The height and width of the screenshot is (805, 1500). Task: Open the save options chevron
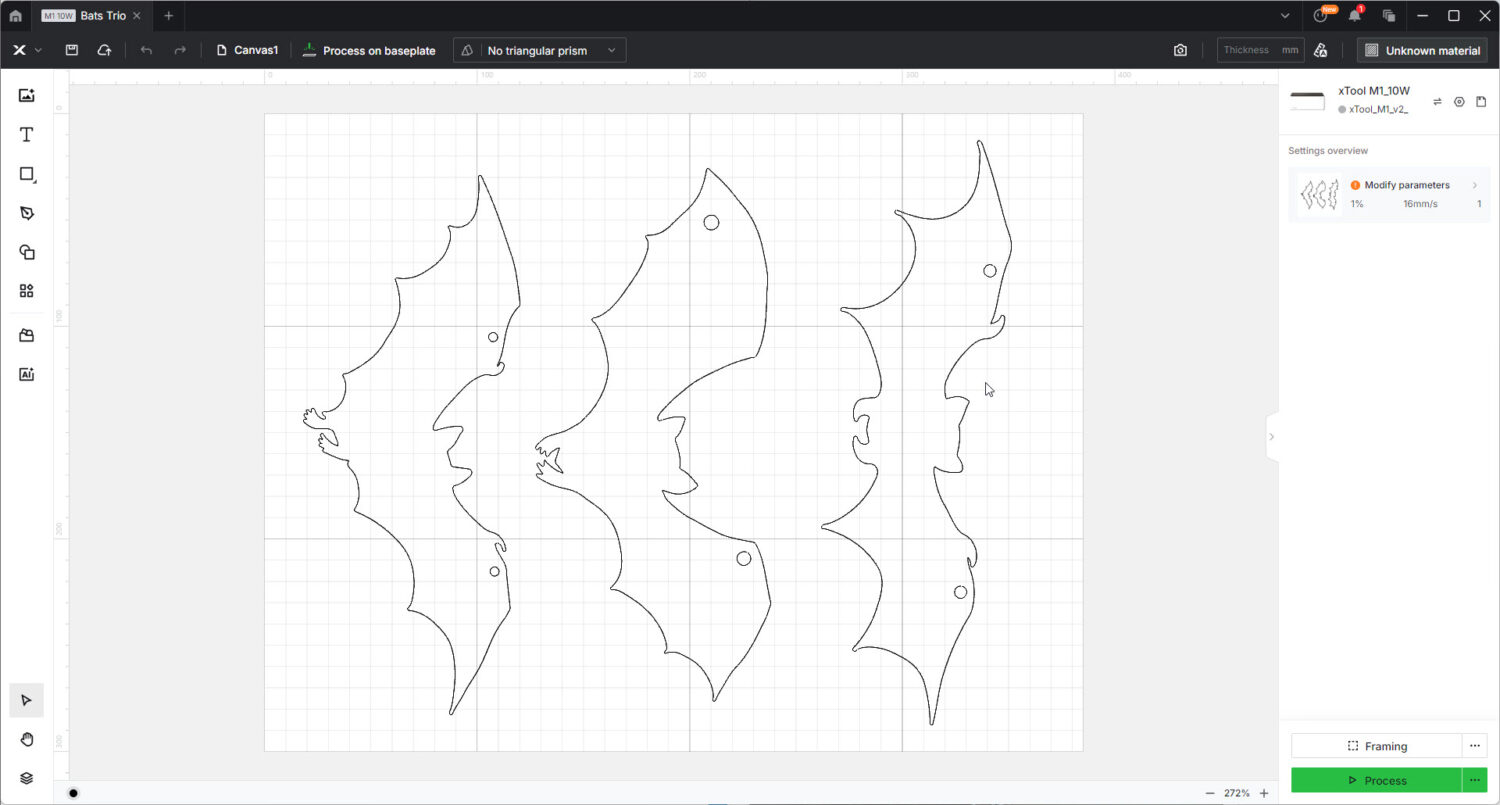tap(39, 49)
